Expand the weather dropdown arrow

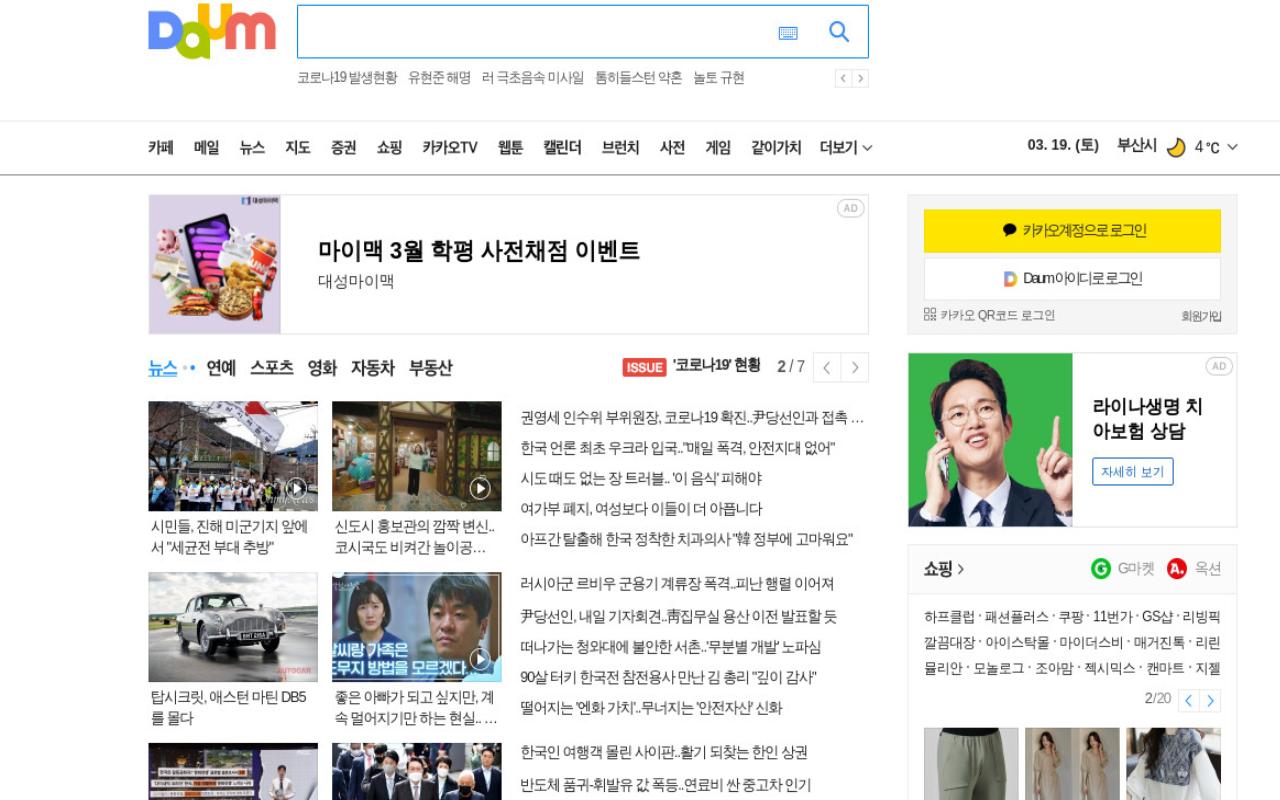(1232, 147)
